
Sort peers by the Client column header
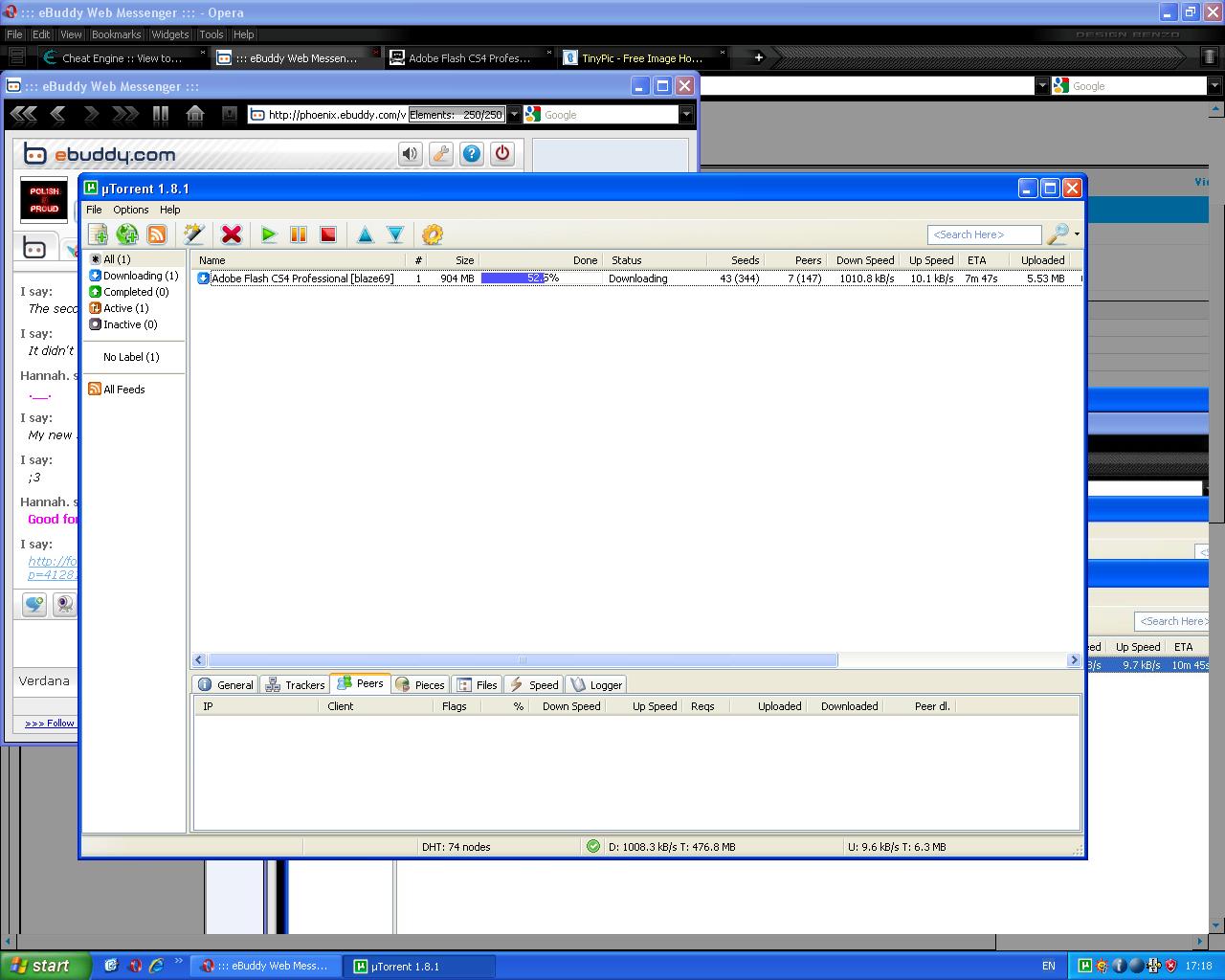374,706
